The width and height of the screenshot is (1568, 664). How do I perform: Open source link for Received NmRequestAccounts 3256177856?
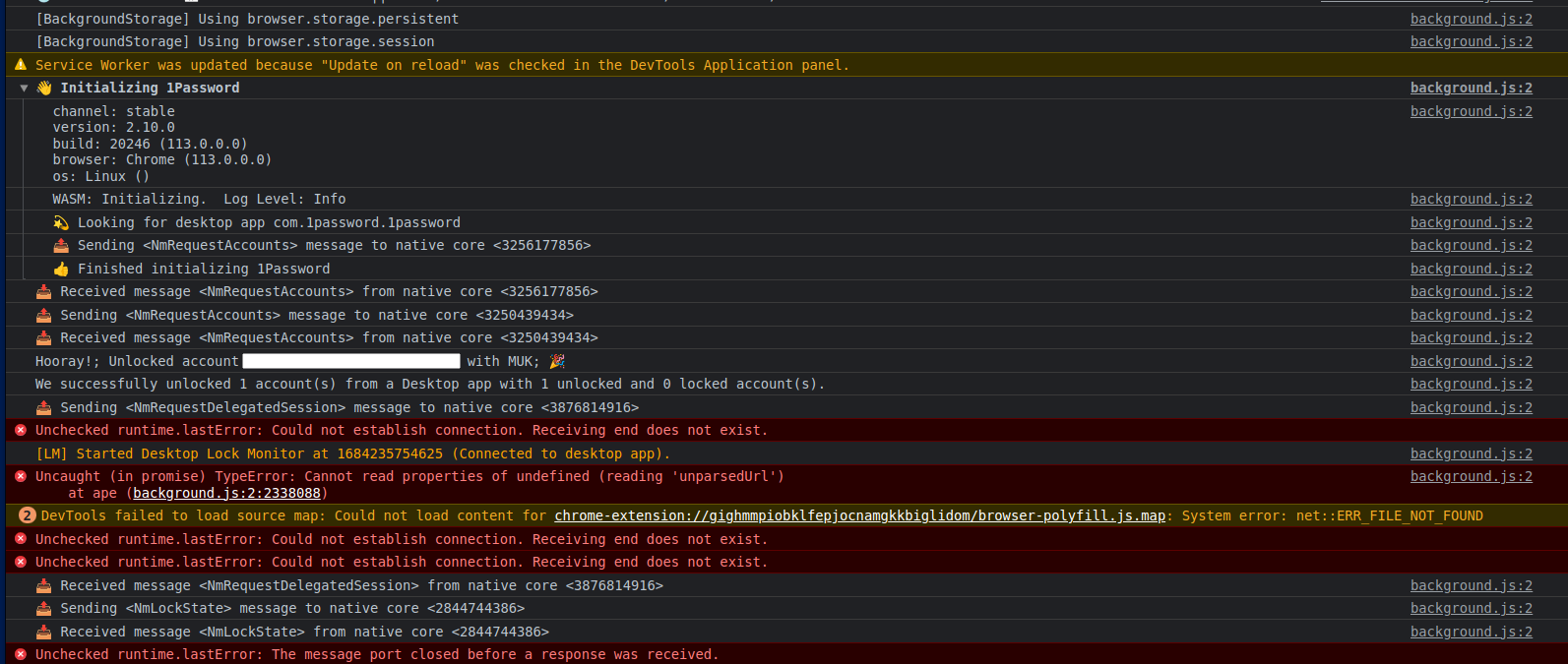tap(1471, 291)
